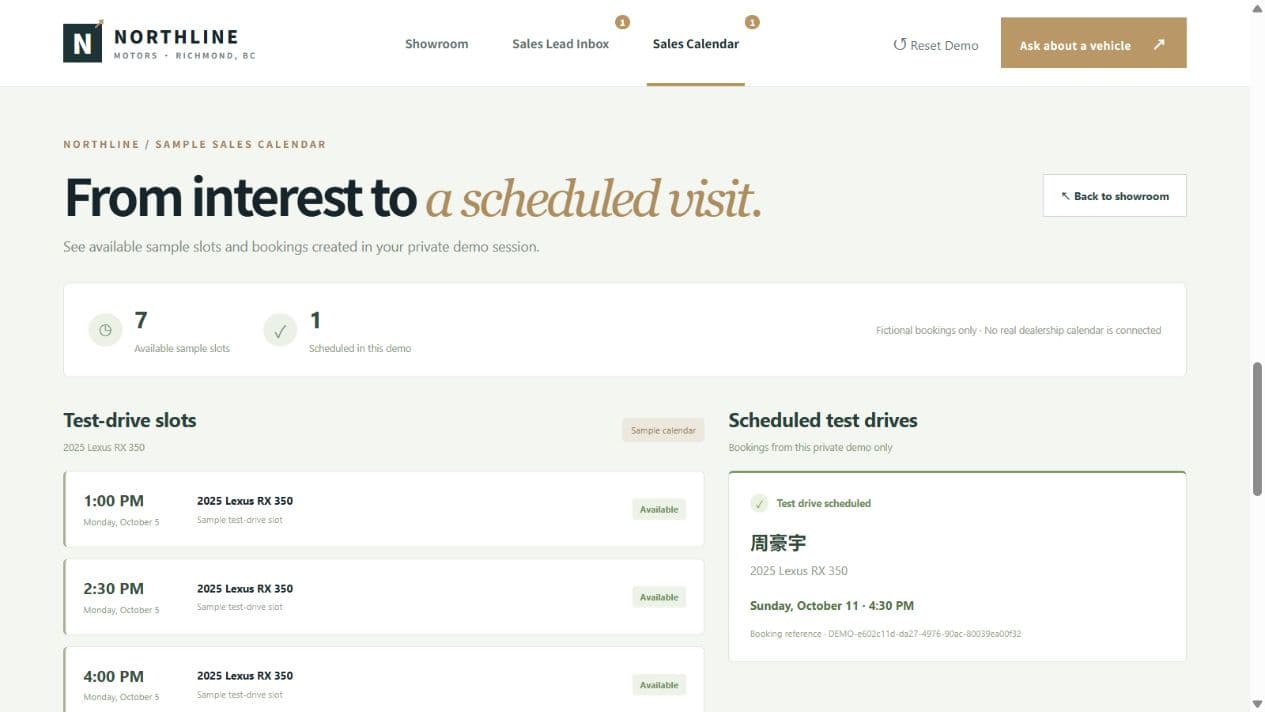Click the arrow icon on Ask about a vehicle
The image size is (1265, 712).
1159,45
